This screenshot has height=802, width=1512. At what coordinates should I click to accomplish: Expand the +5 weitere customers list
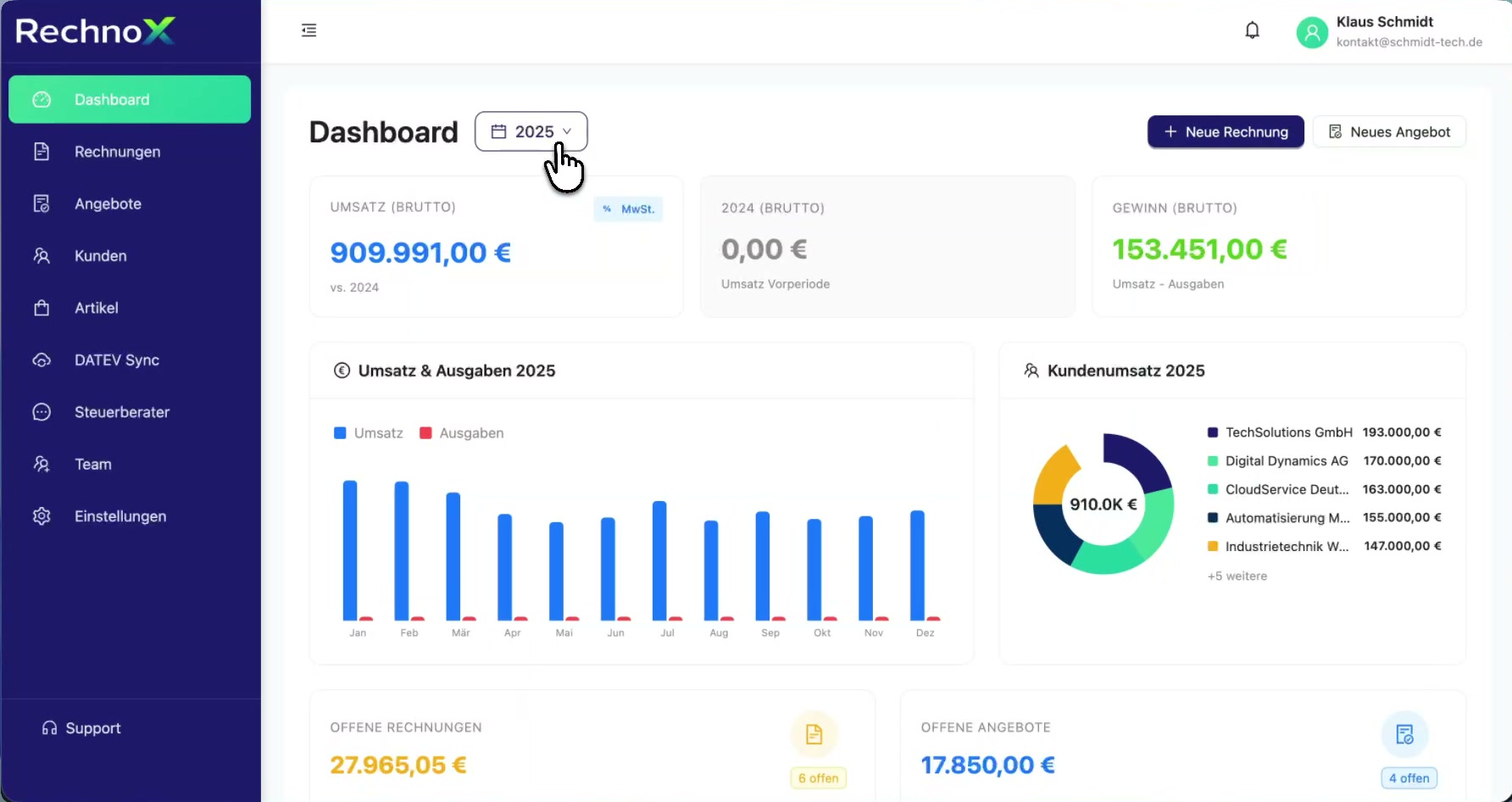[1237, 576]
